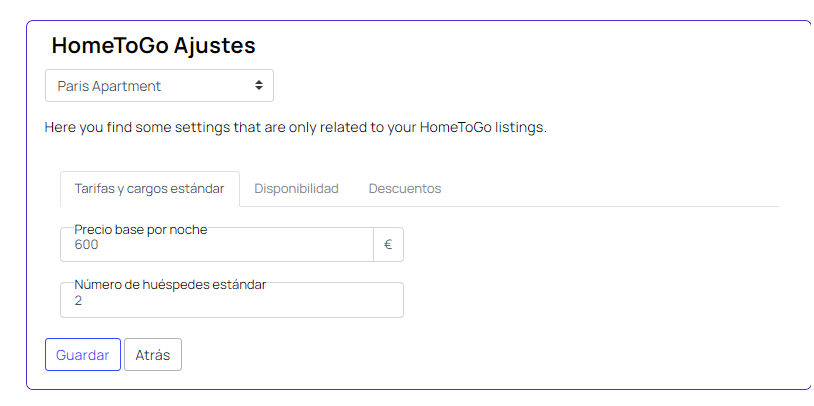The width and height of the screenshot is (814, 406).
Task: Open the Descuentos tab
Action: pos(405,188)
